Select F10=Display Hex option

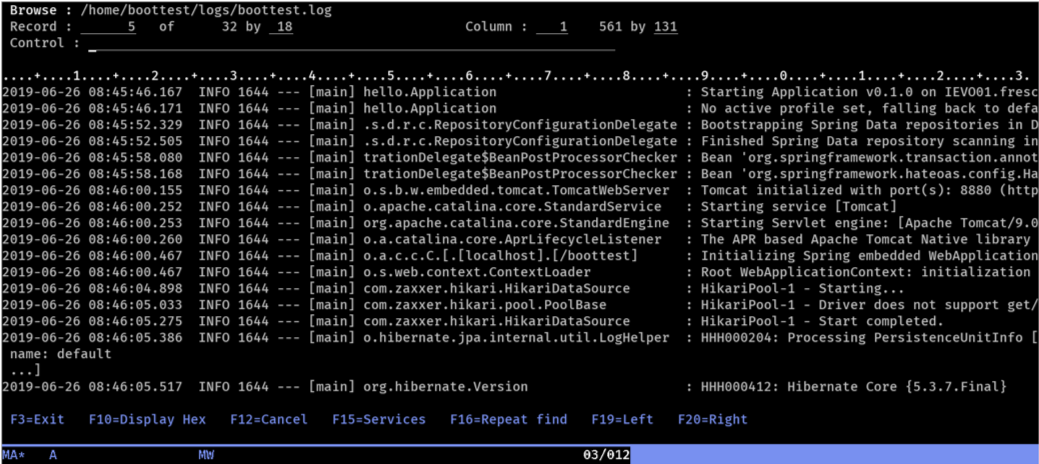147,420
